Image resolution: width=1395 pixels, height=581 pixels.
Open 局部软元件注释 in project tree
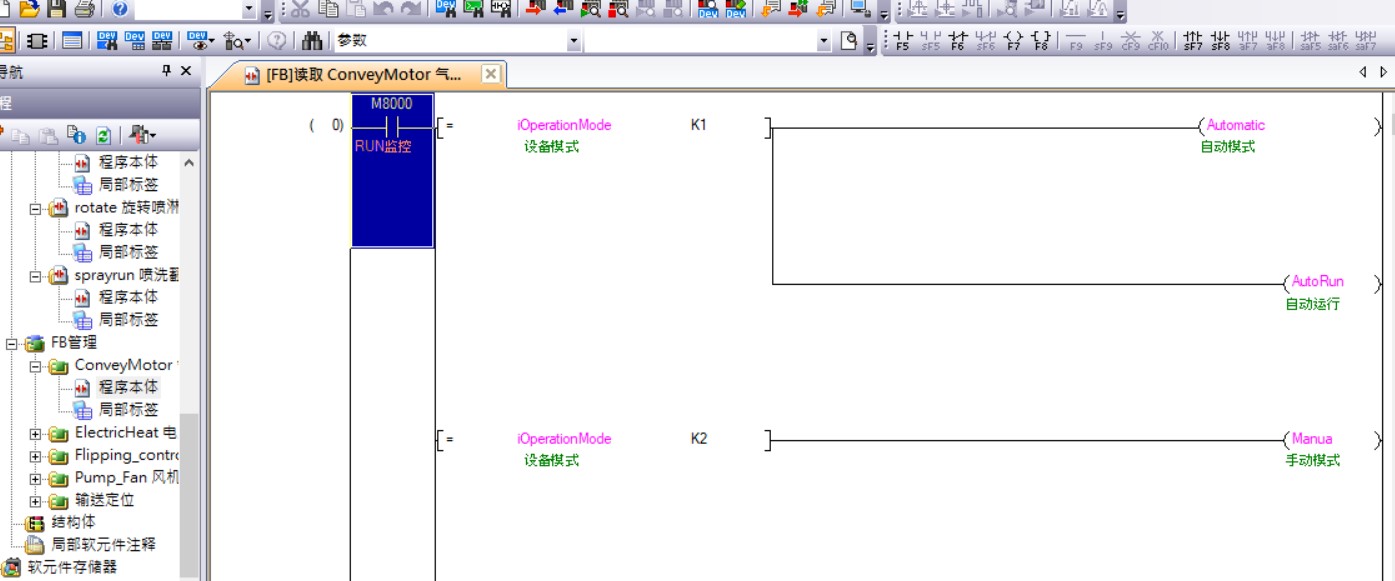pos(103,545)
